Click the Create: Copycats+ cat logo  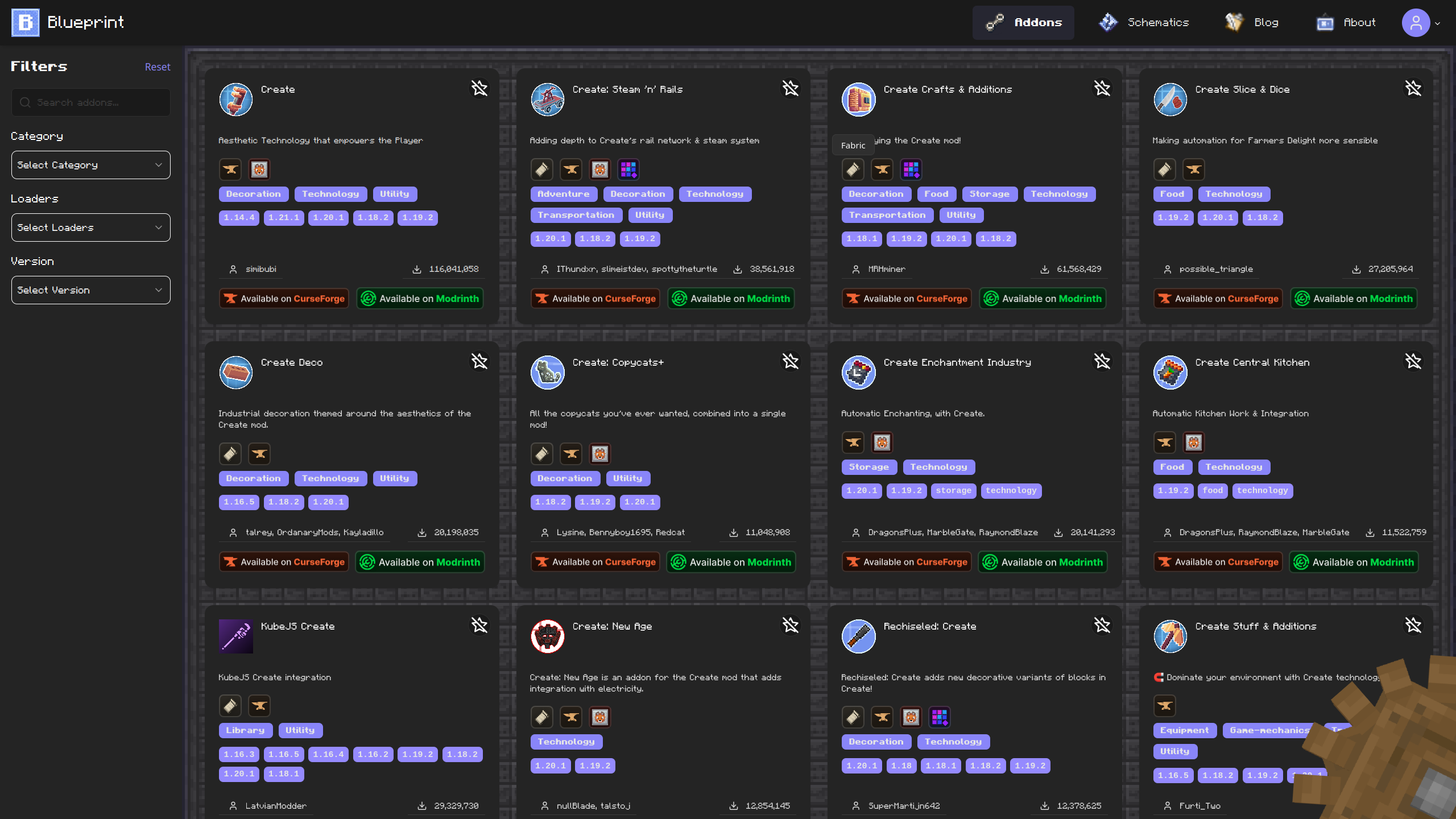548,373
